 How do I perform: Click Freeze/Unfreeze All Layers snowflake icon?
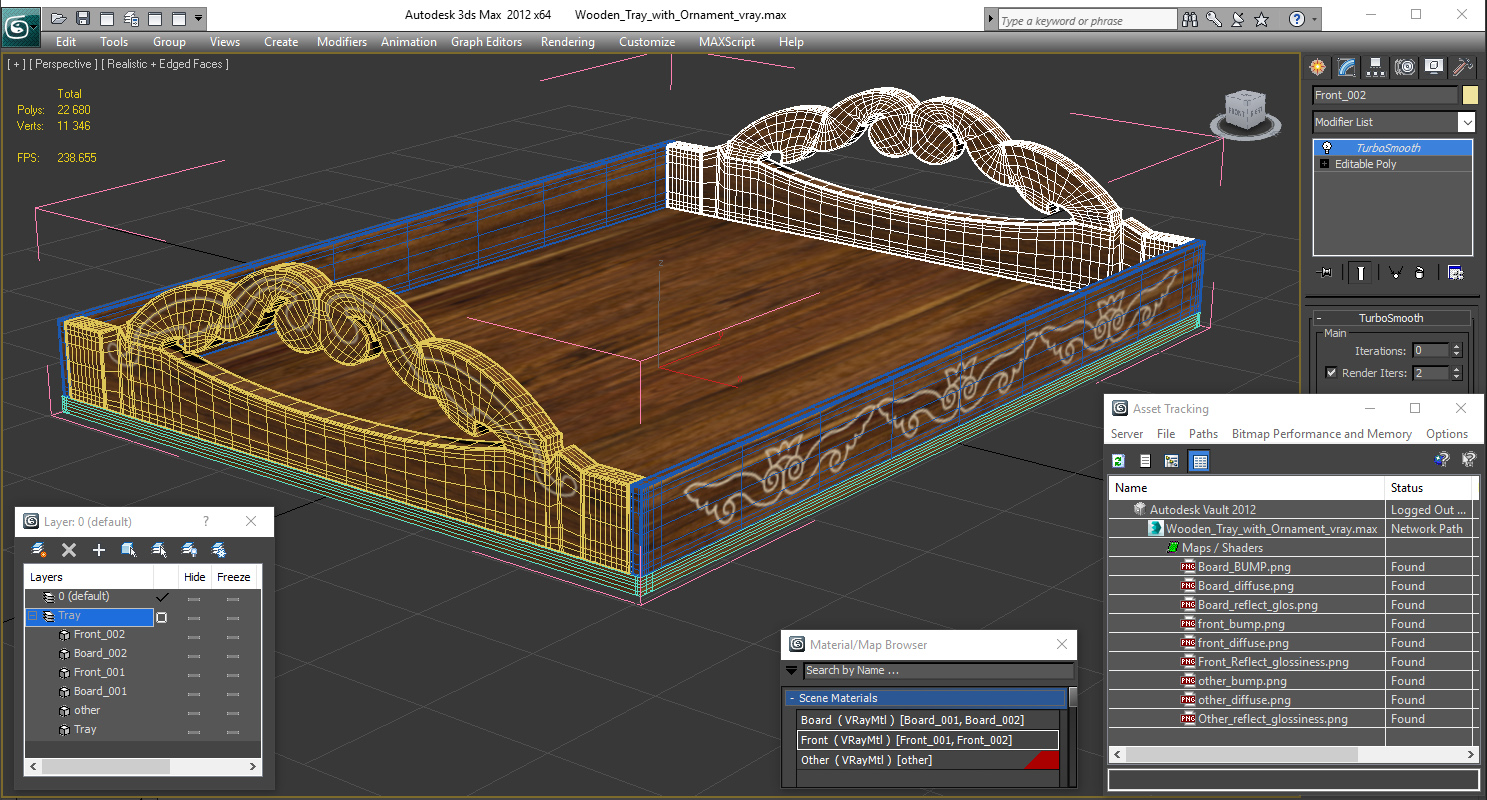click(219, 550)
